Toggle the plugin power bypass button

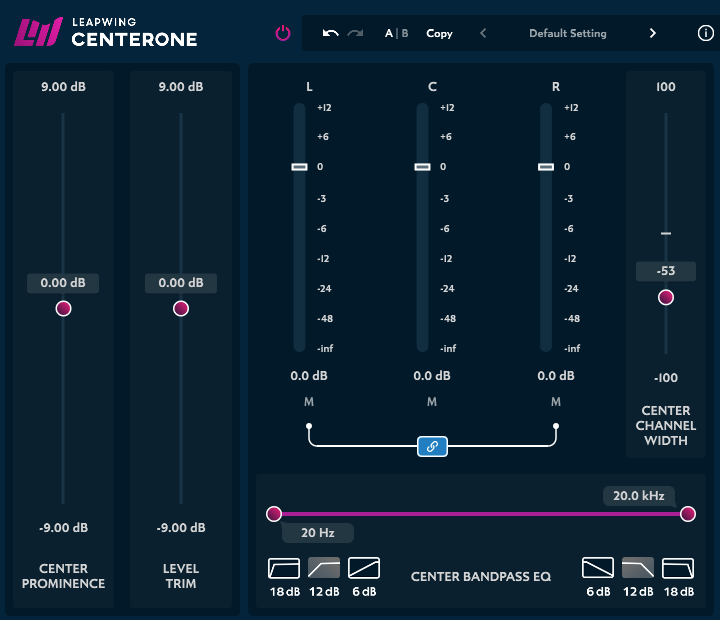click(x=283, y=33)
